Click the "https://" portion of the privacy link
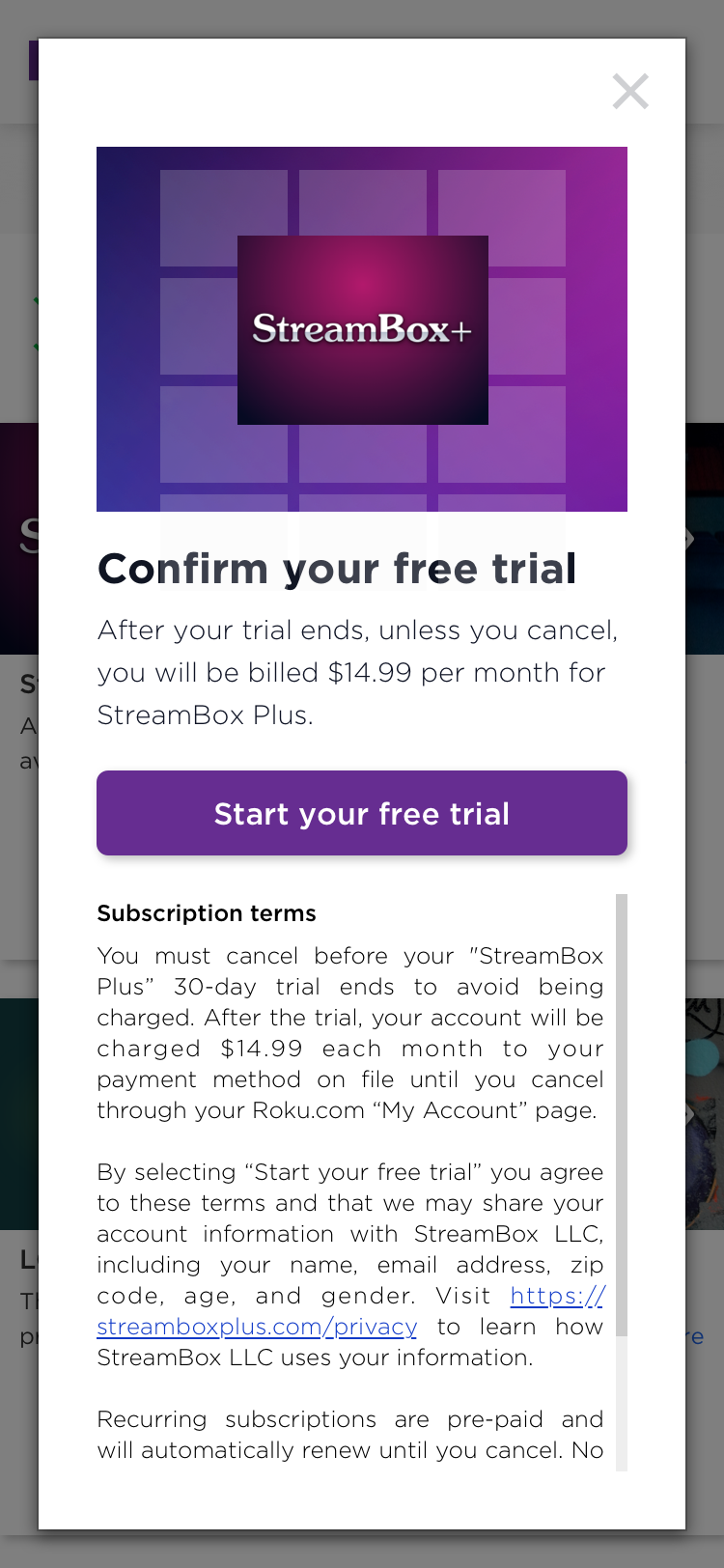724x1568 pixels. [x=557, y=1296]
